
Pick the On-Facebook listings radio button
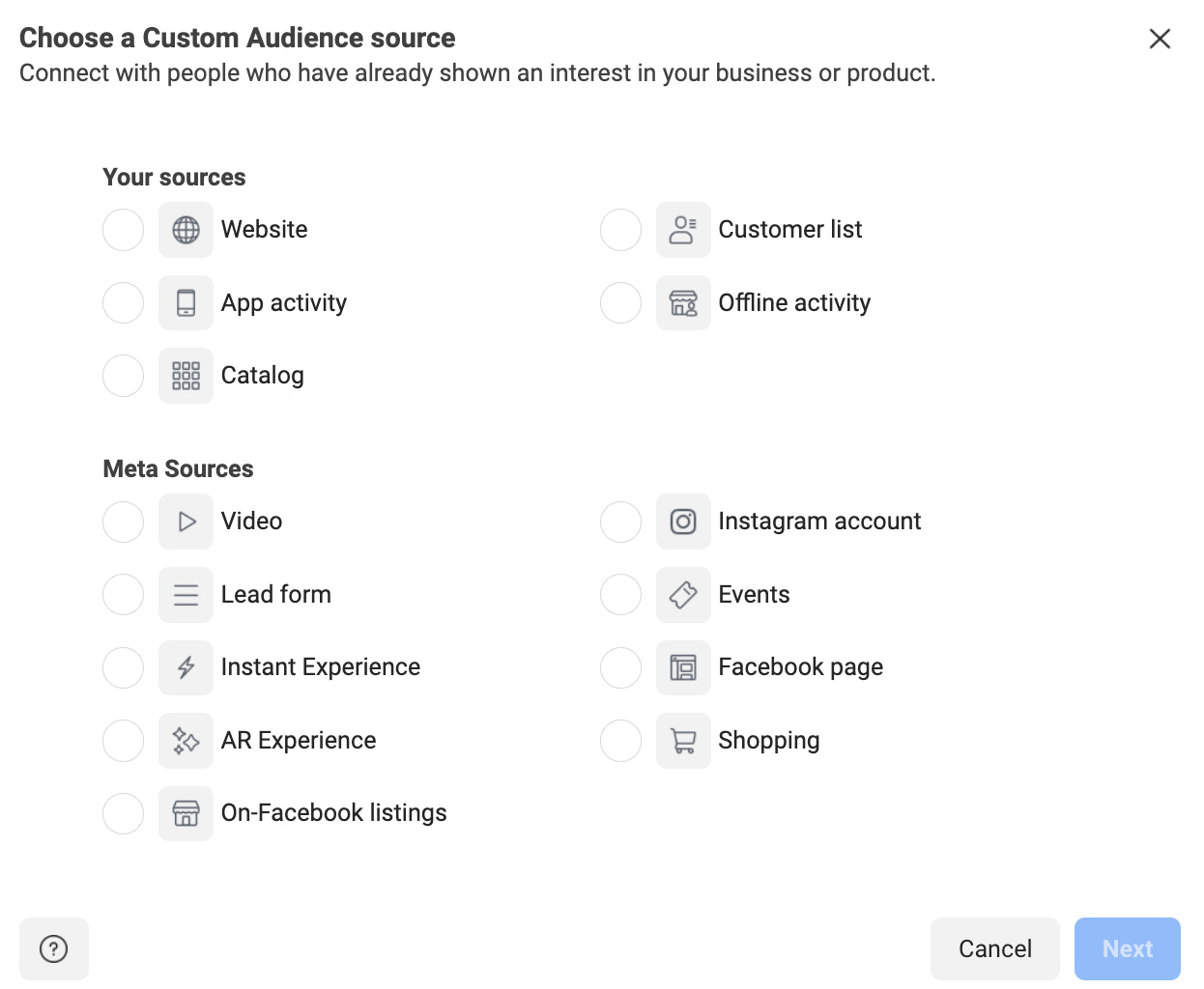point(123,813)
